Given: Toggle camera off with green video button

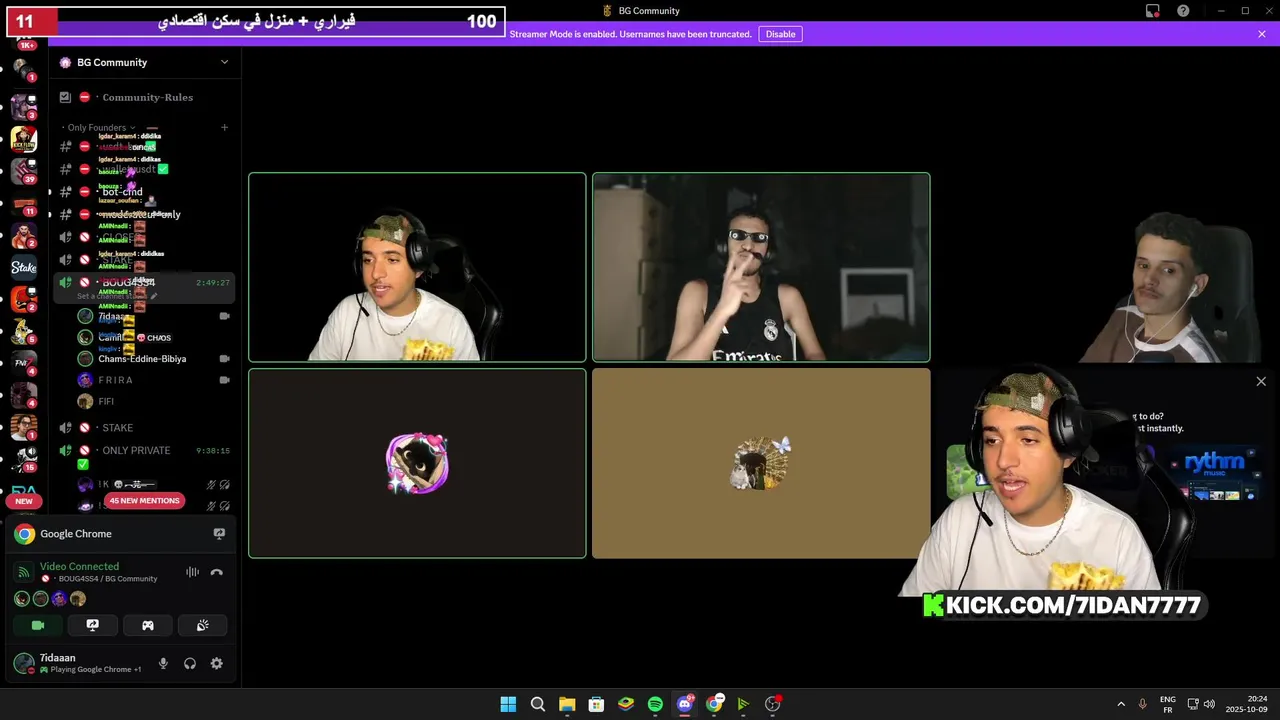Looking at the screenshot, I should 38,625.
